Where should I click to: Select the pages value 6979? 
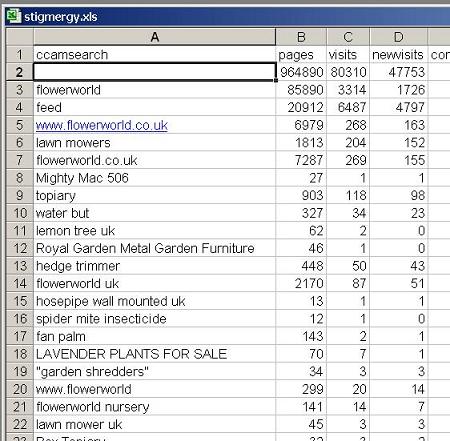pos(301,125)
